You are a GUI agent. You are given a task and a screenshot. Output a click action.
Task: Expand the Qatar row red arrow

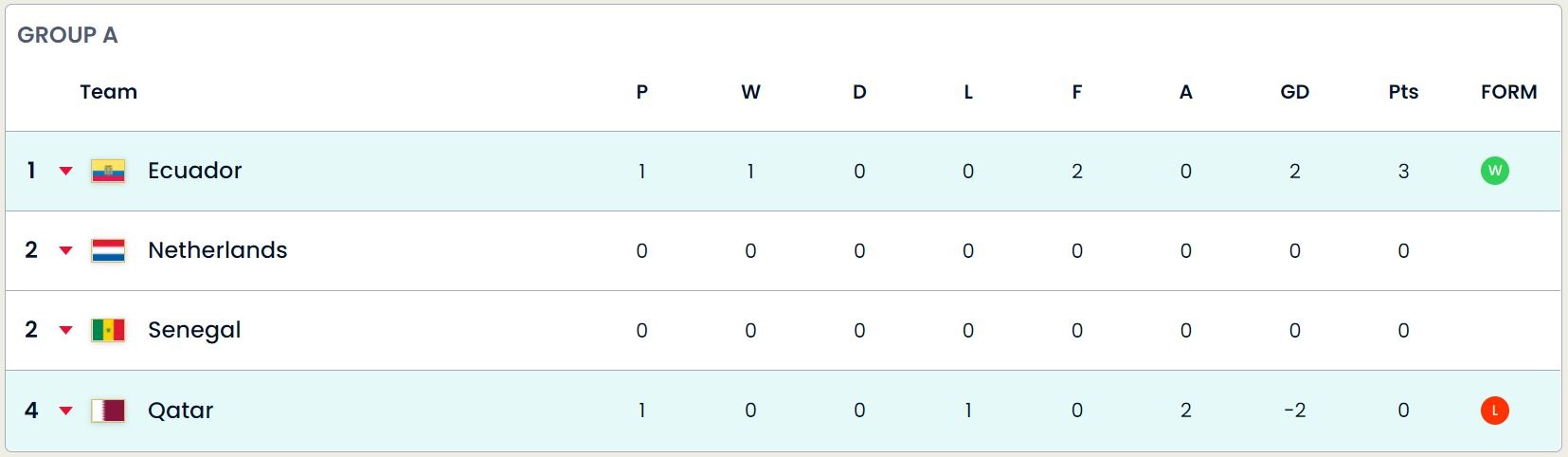66,411
